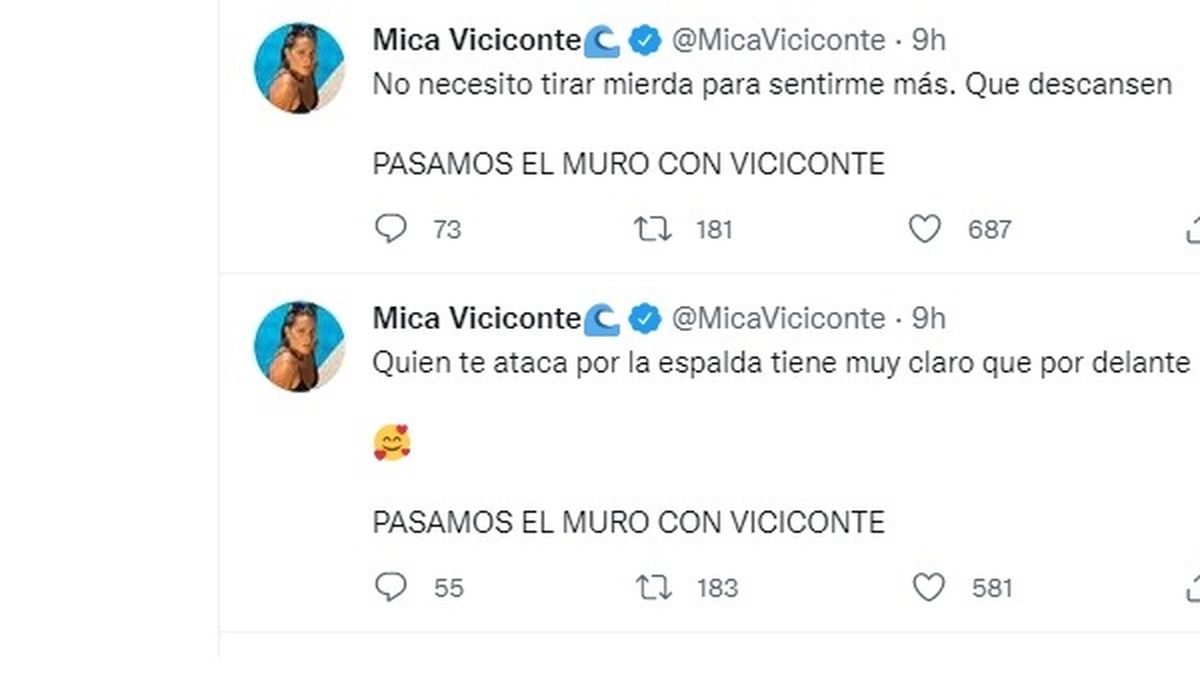Screen dimensions: 1200x675
Task: Open Mica Viciconte's avatar on the first tweet
Action: point(299,68)
